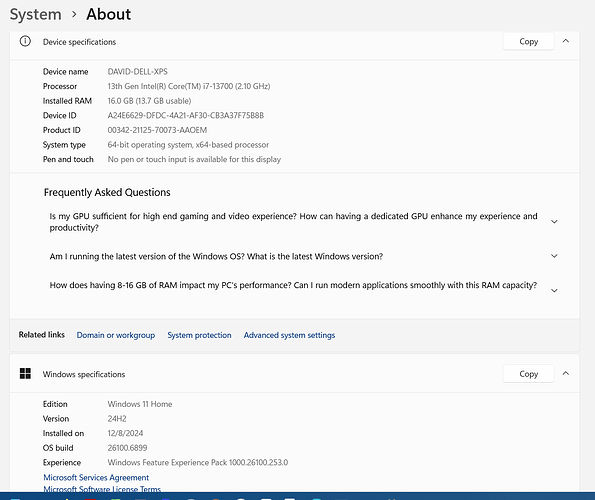Select processor value i7-13700 text
The height and width of the screenshot is (500, 595).
[189, 86]
